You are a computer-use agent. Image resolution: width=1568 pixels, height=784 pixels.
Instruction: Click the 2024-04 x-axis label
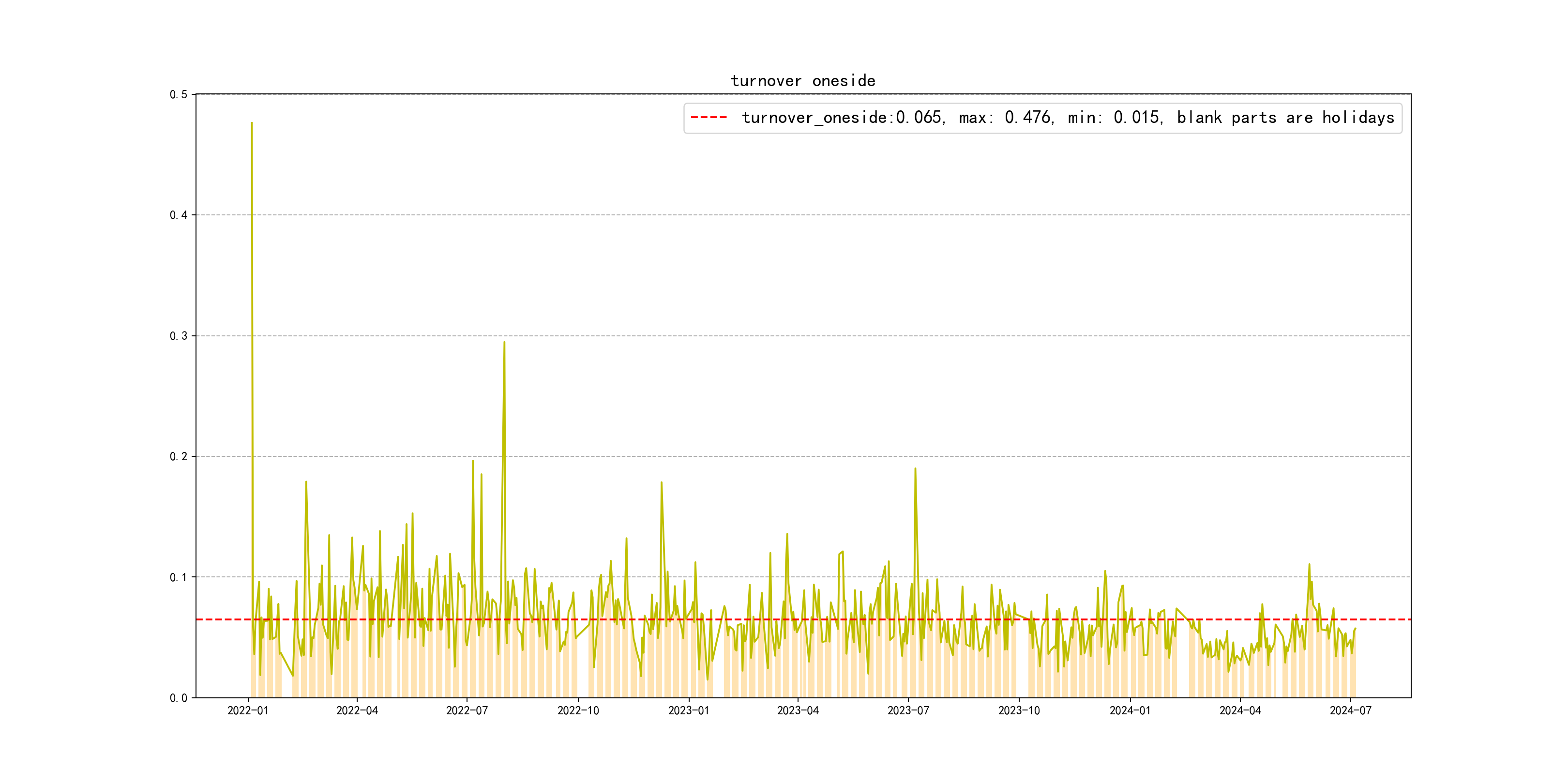click(1240, 710)
